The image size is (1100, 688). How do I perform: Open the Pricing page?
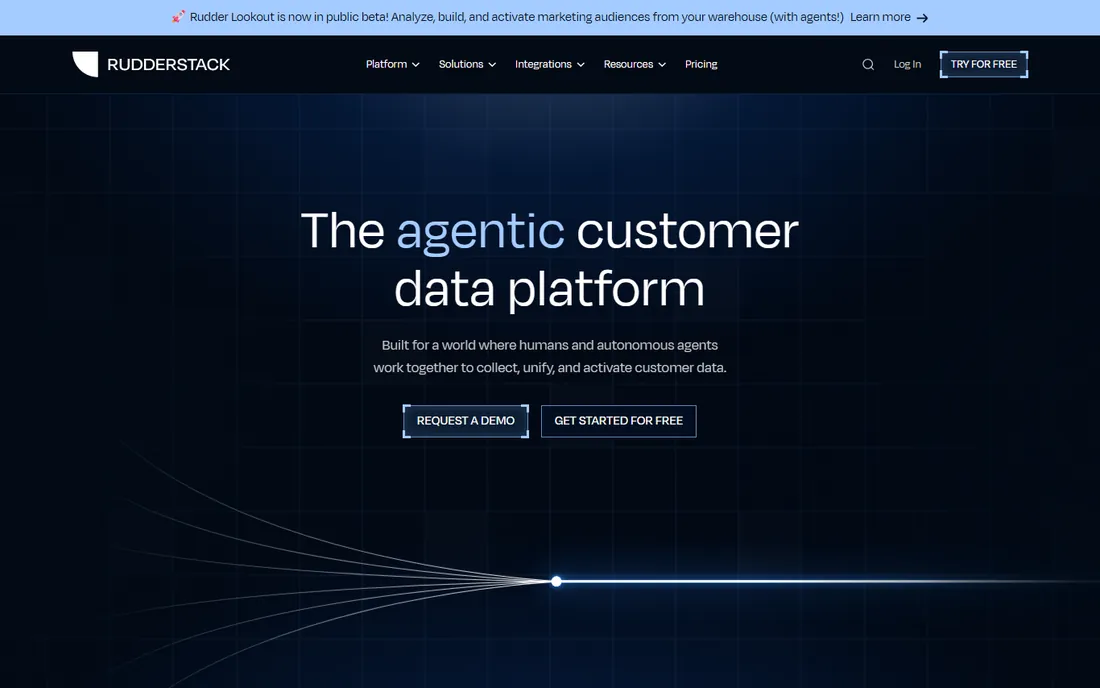tap(701, 64)
